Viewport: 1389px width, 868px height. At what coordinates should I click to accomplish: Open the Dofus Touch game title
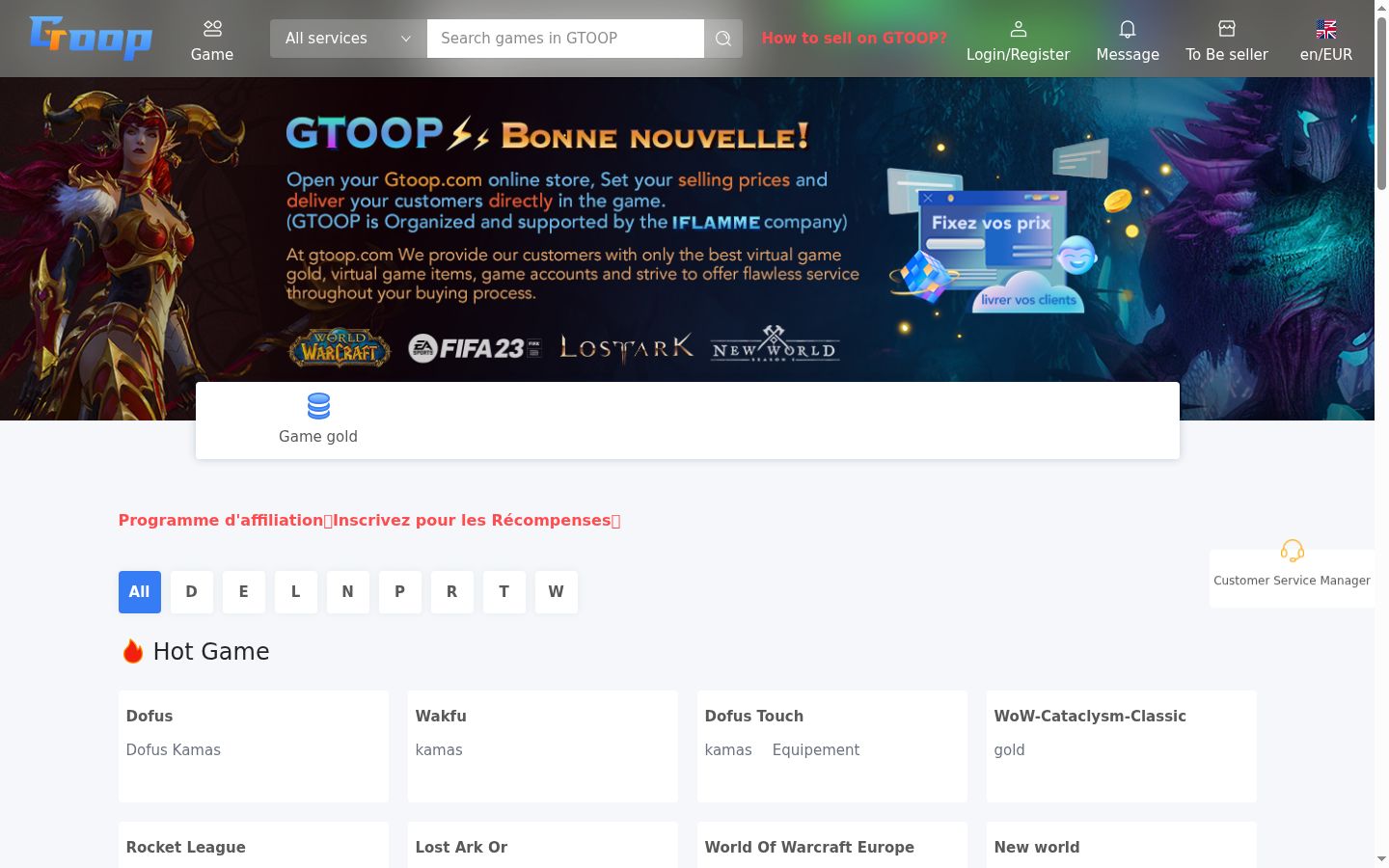(754, 717)
